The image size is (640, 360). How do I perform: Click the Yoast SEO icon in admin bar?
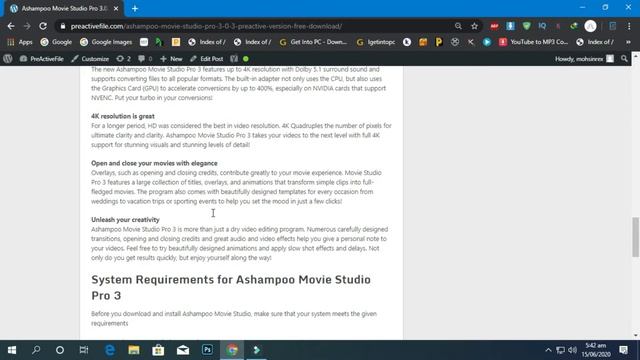[x=234, y=59]
